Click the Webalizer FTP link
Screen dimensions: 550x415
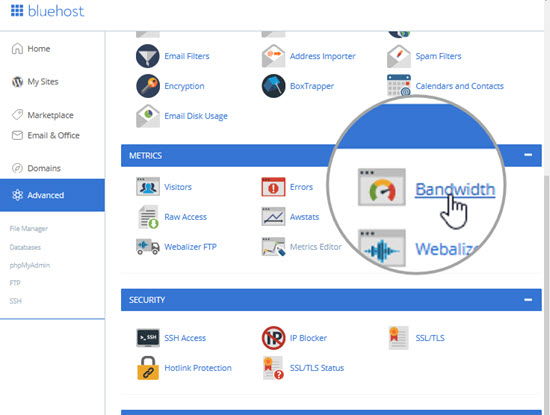pyautogui.click(x=190, y=247)
